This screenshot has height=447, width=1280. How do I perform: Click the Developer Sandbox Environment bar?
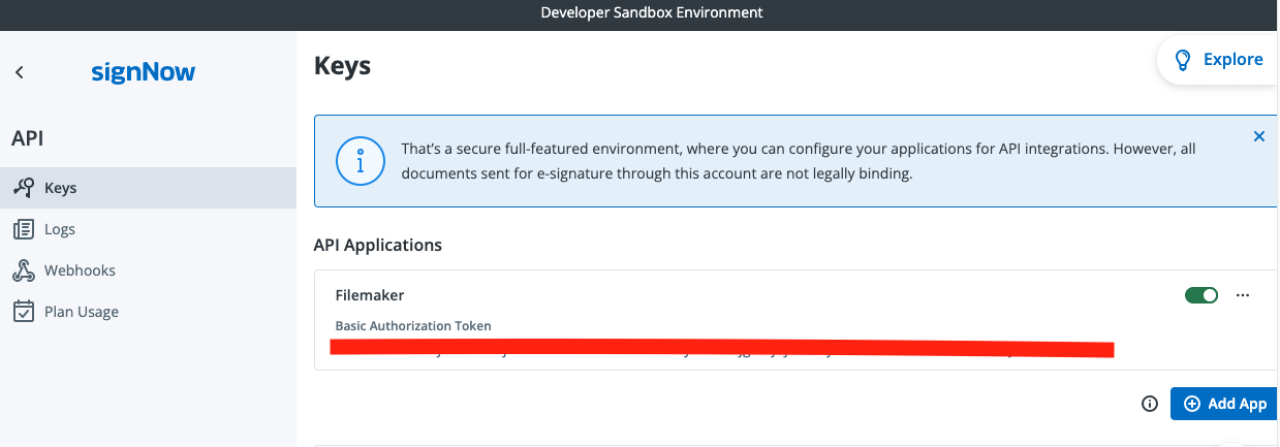(x=640, y=13)
